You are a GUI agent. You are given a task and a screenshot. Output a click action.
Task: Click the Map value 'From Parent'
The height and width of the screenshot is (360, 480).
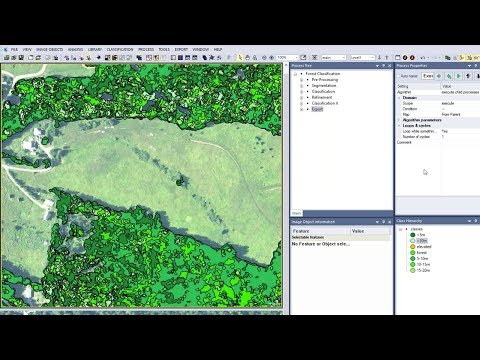click(x=451, y=114)
